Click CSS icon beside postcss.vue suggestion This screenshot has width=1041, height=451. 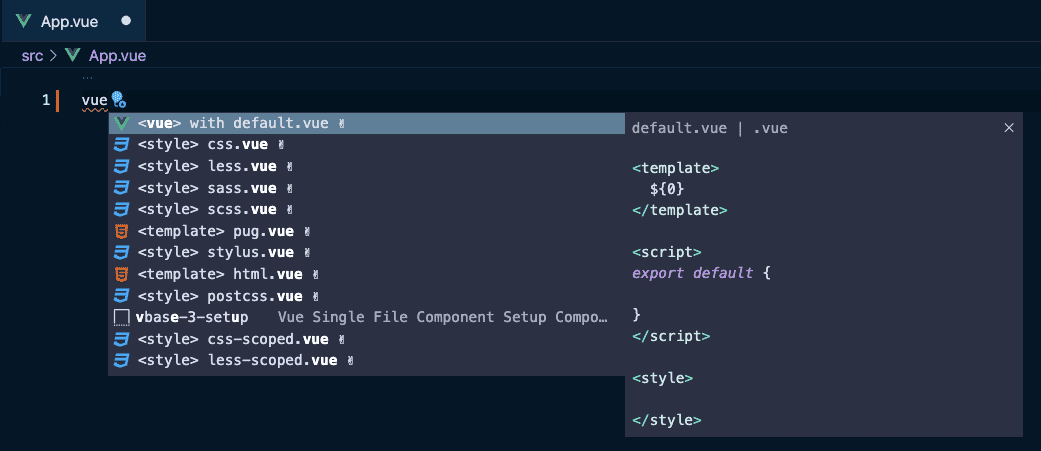coord(121,296)
